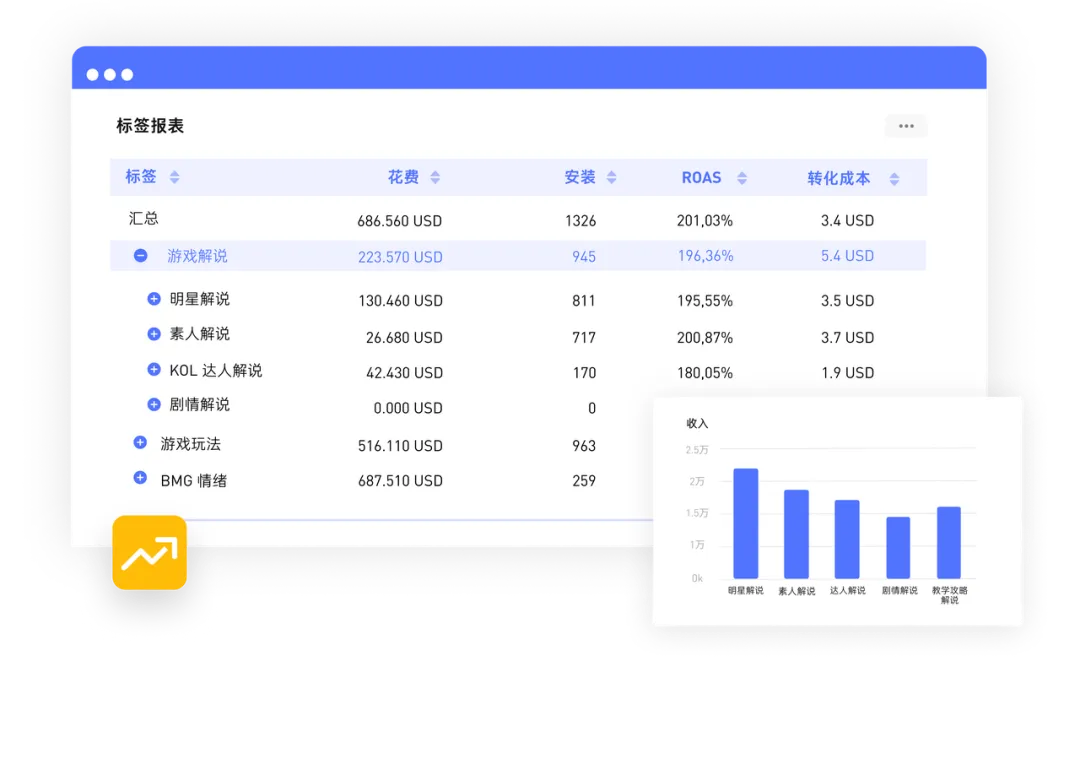Click the sort arrows on the 标签 column
This screenshot has height=759, width=1080.
pos(174,177)
